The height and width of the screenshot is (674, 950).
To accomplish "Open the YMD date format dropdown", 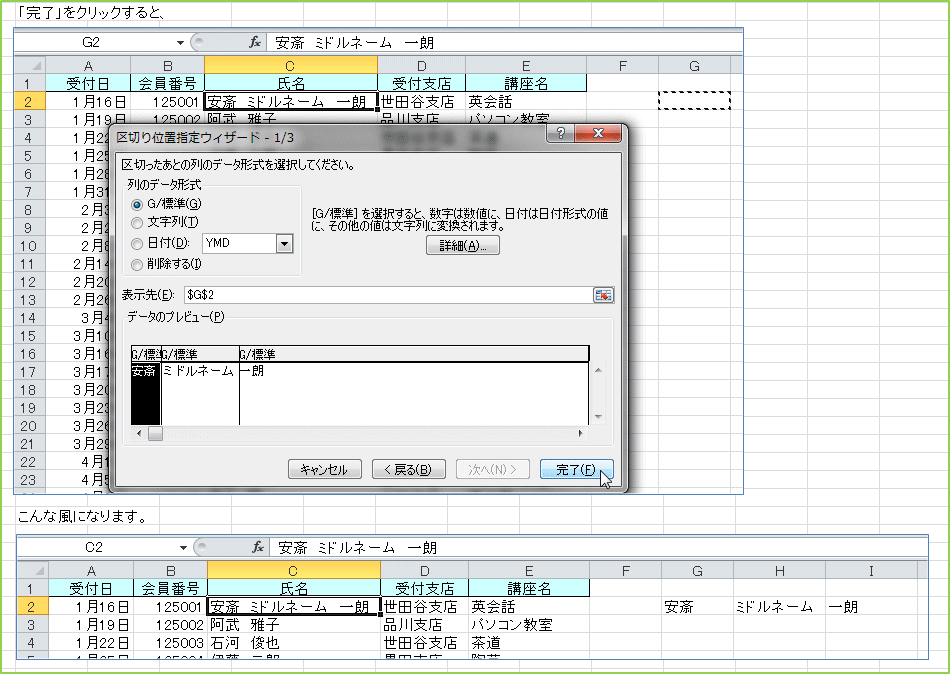I will (x=285, y=244).
